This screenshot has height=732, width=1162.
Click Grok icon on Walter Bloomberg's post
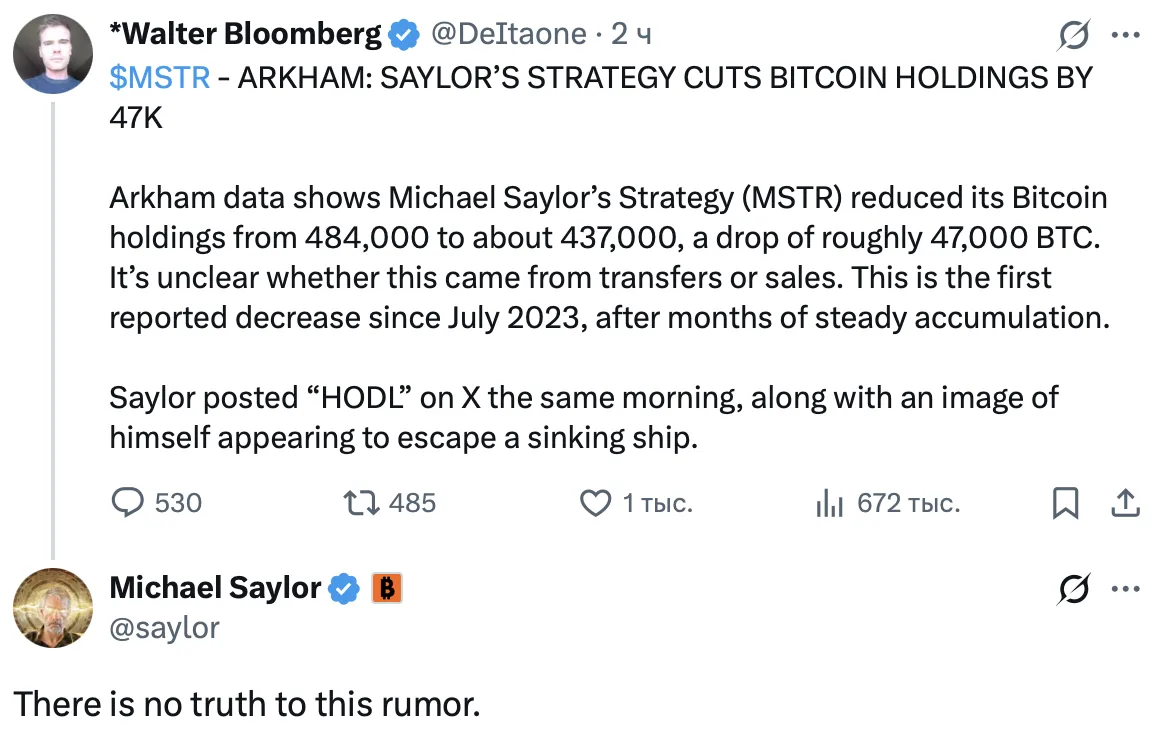click(1075, 36)
